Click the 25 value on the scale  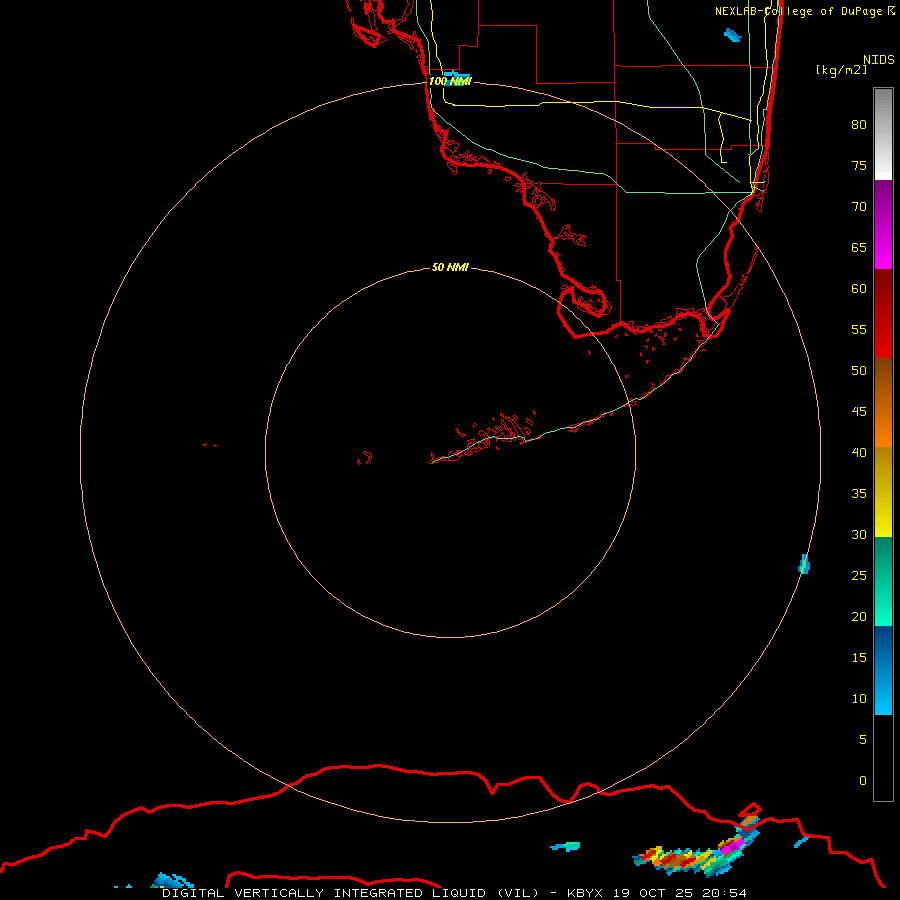[x=859, y=575]
